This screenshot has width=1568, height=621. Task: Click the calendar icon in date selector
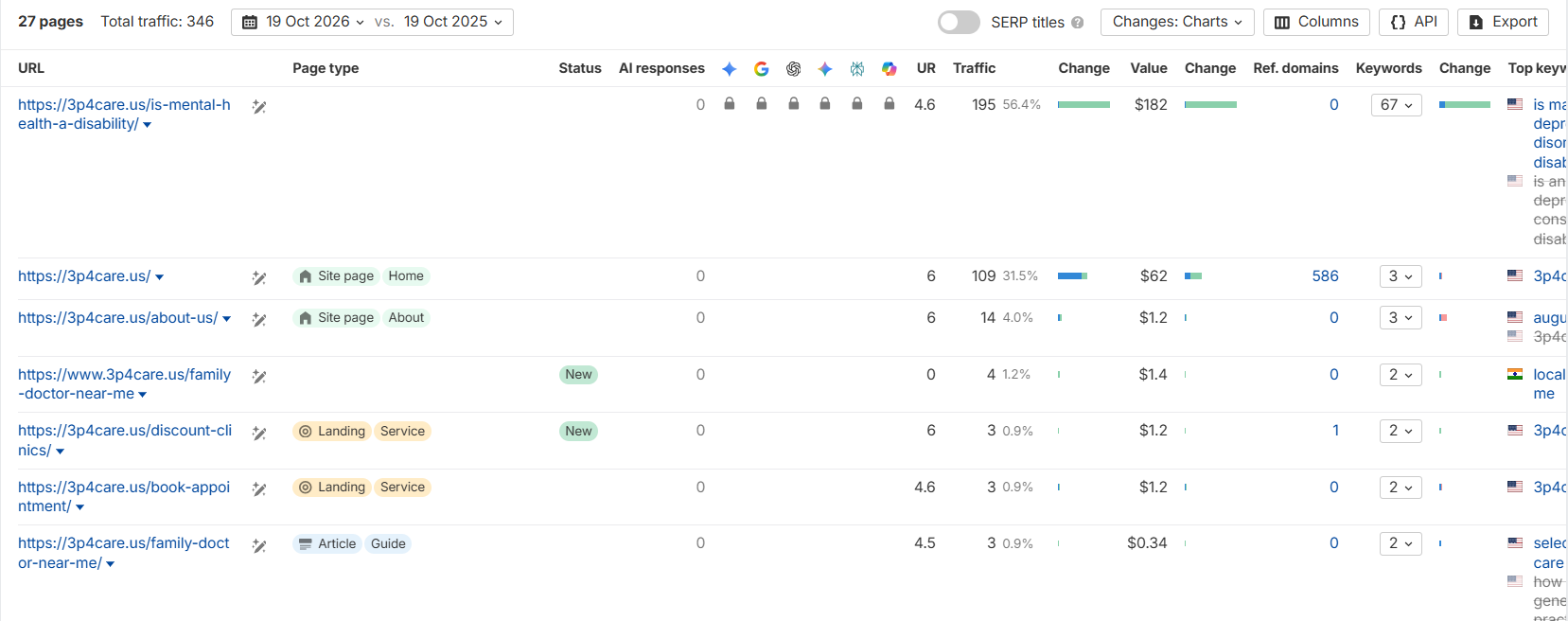(x=250, y=22)
